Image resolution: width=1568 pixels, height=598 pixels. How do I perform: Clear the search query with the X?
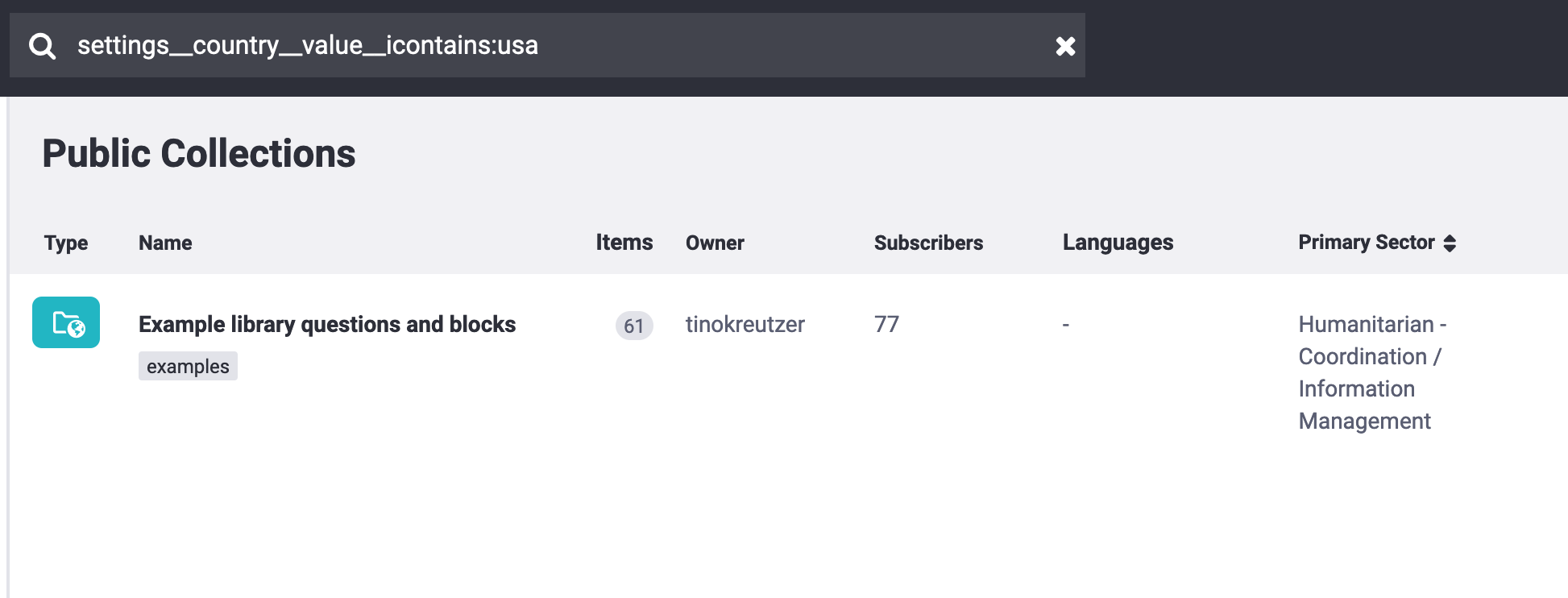point(1065,46)
